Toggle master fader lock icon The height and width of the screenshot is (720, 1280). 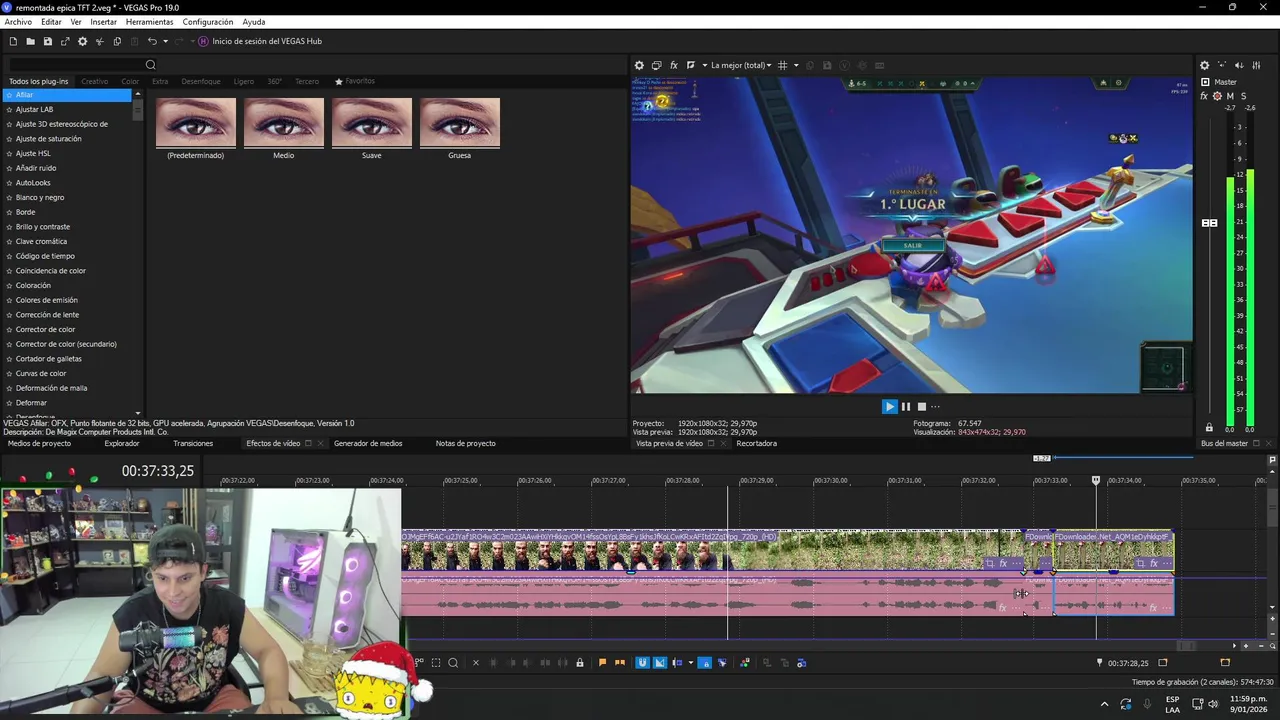[1209, 428]
